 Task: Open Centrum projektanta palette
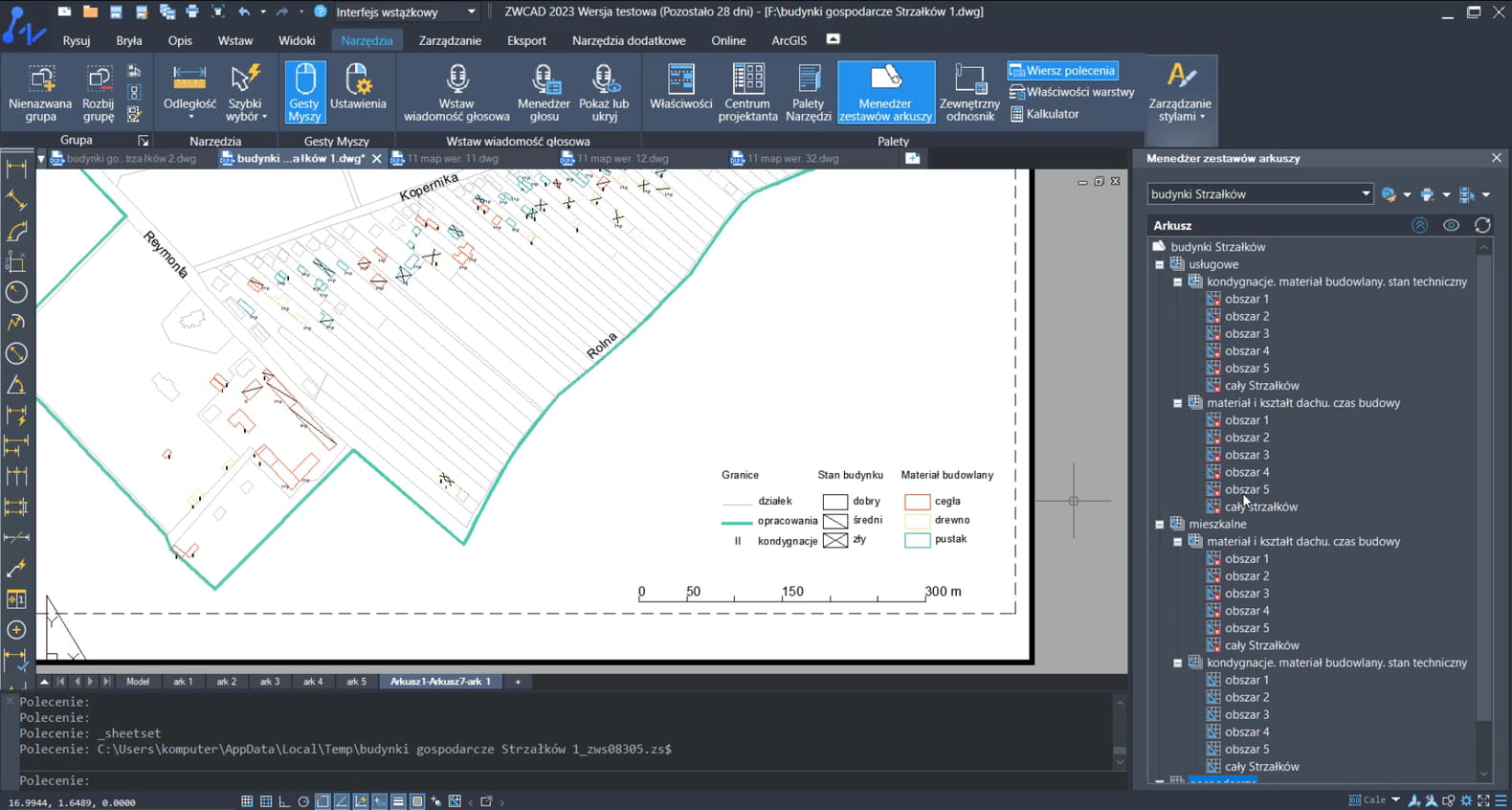(x=747, y=92)
